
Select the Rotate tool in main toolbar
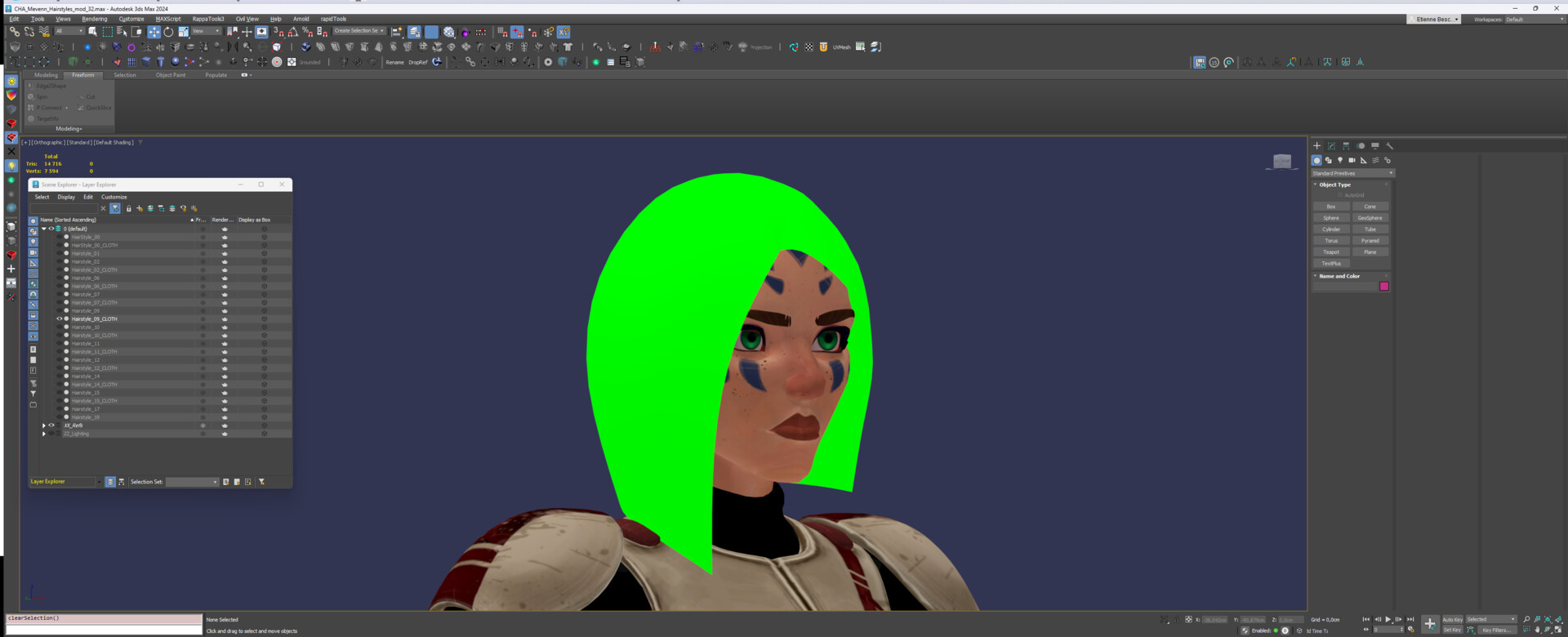(x=168, y=32)
